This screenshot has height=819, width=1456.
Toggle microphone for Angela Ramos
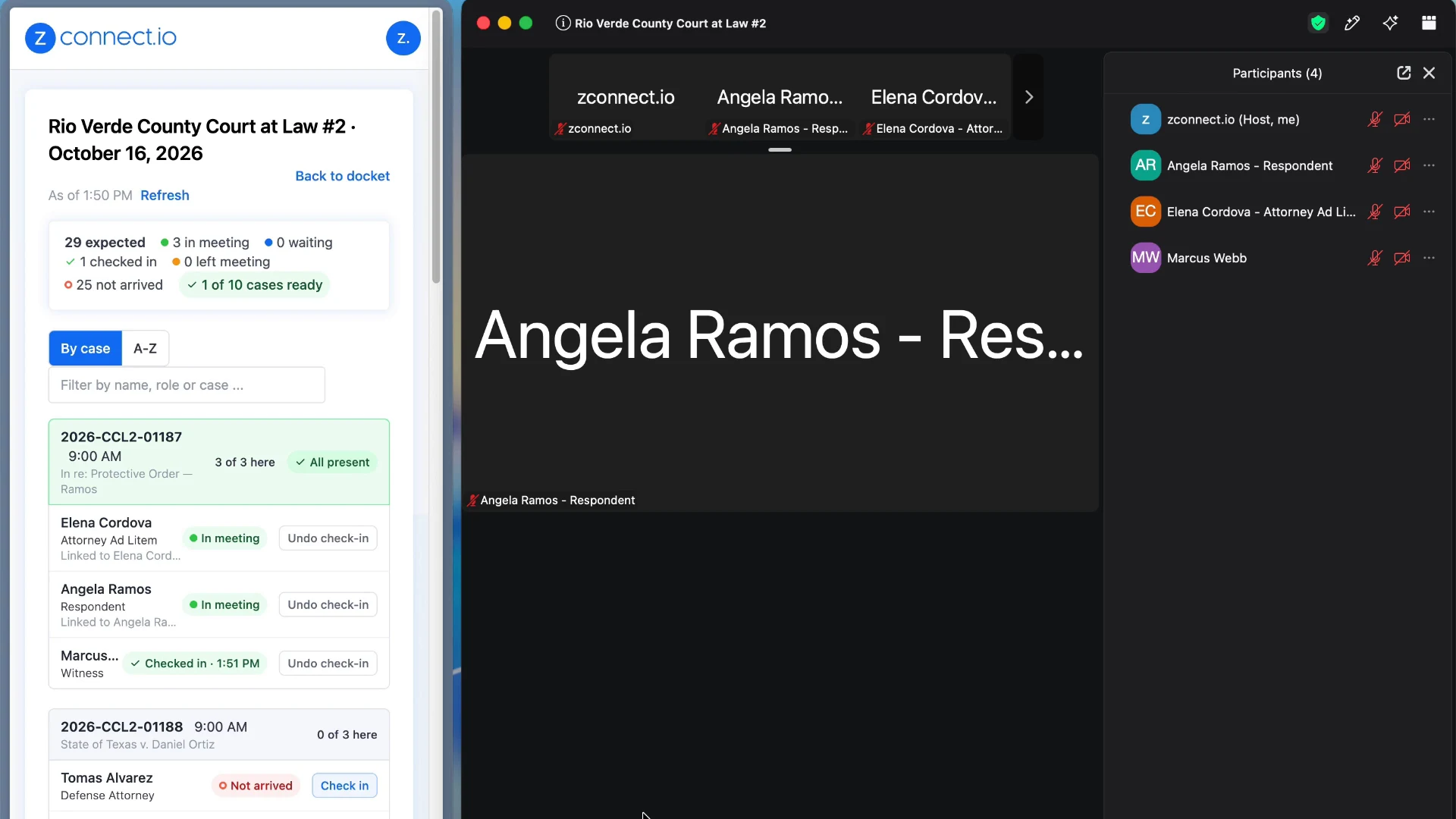1375,165
